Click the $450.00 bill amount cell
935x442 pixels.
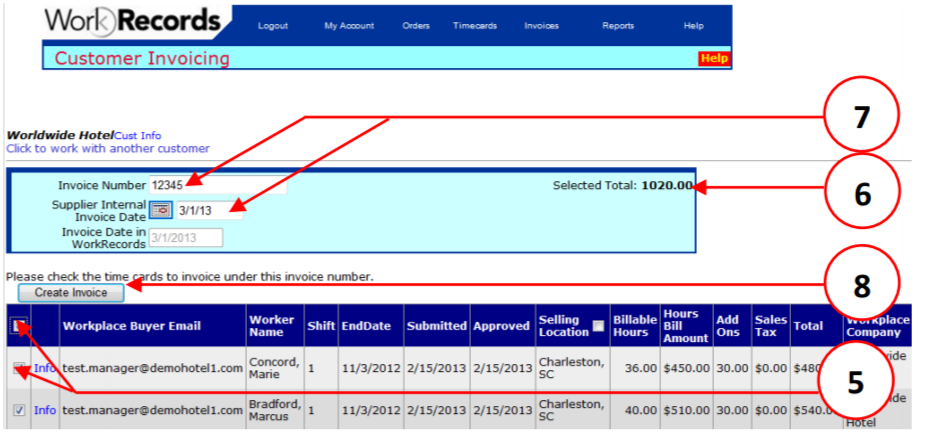pos(686,368)
